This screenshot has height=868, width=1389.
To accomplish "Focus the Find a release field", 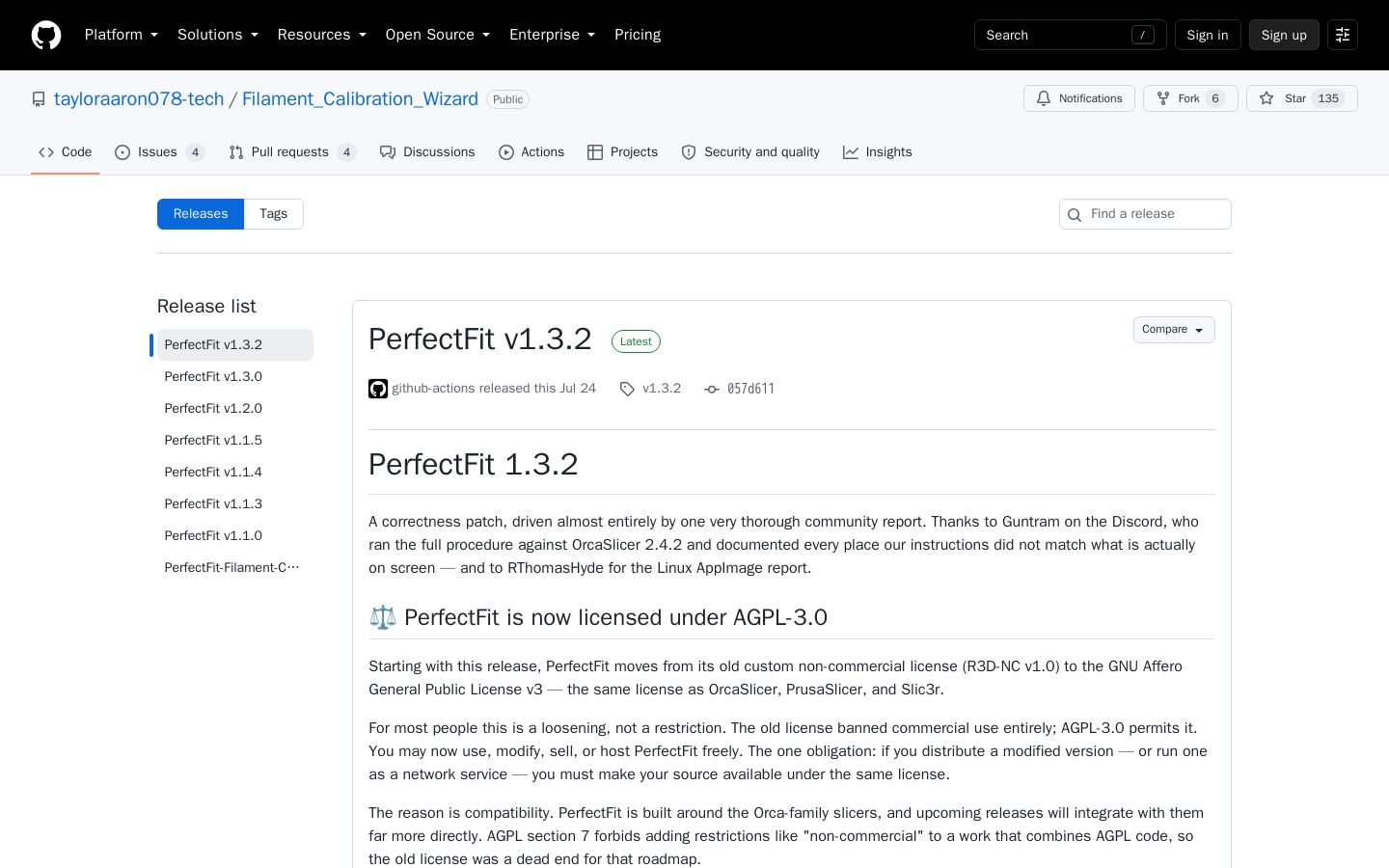I will click(1145, 214).
